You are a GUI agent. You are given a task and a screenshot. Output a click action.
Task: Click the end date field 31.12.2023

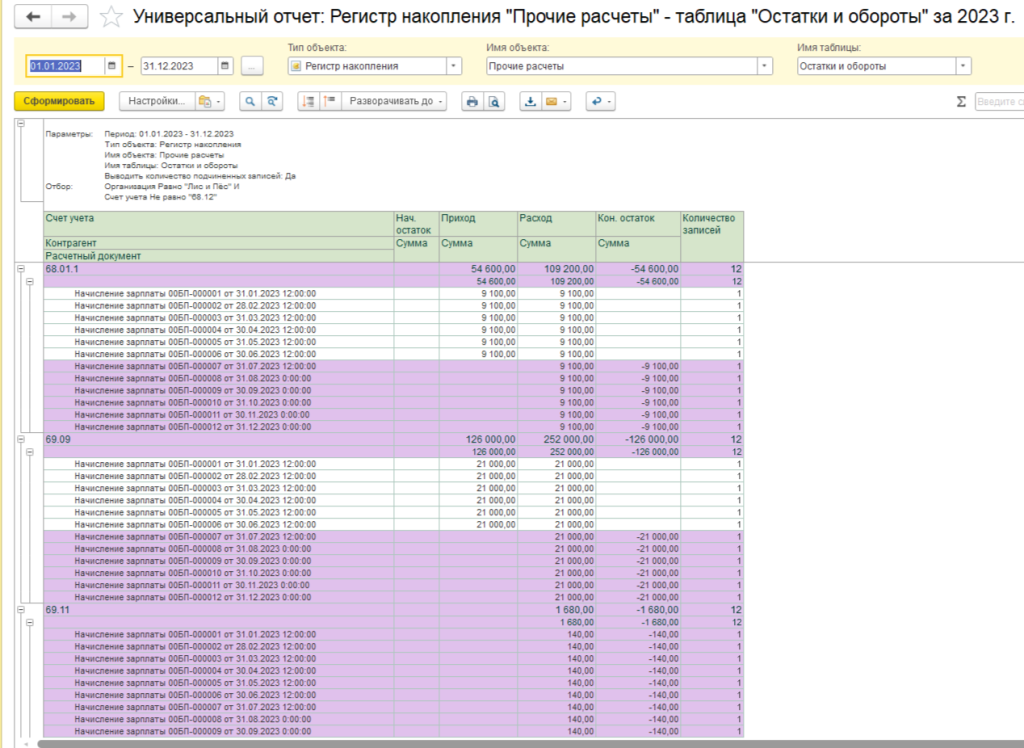click(179, 66)
